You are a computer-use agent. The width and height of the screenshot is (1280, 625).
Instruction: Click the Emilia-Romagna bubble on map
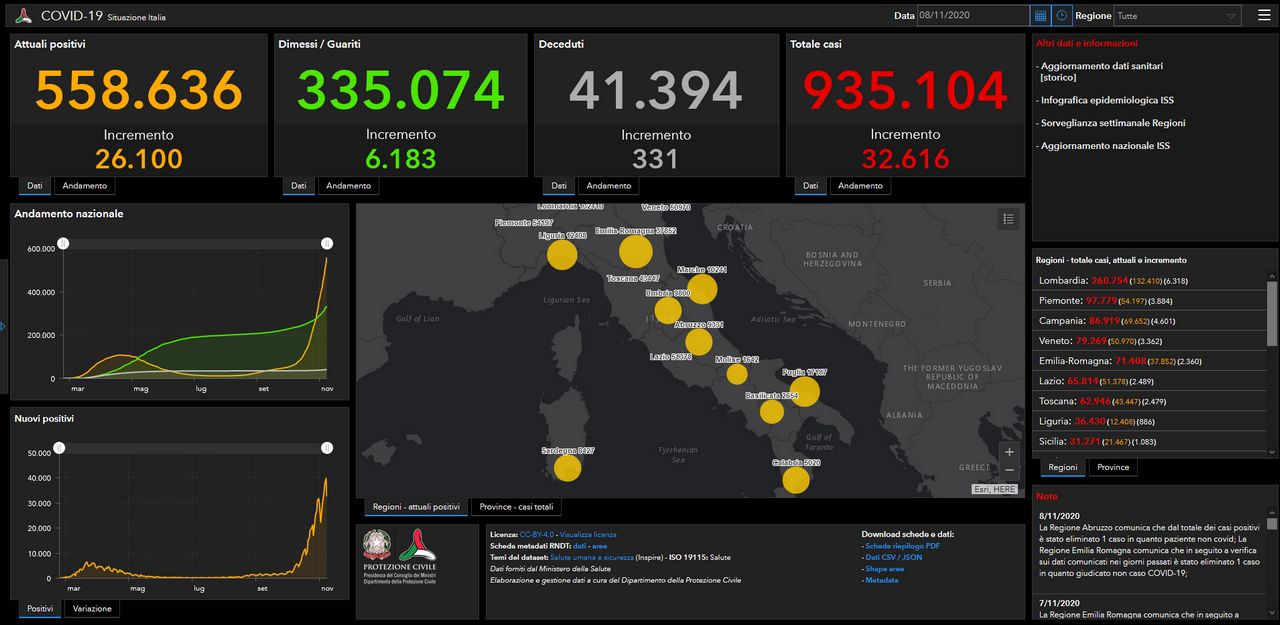636,250
